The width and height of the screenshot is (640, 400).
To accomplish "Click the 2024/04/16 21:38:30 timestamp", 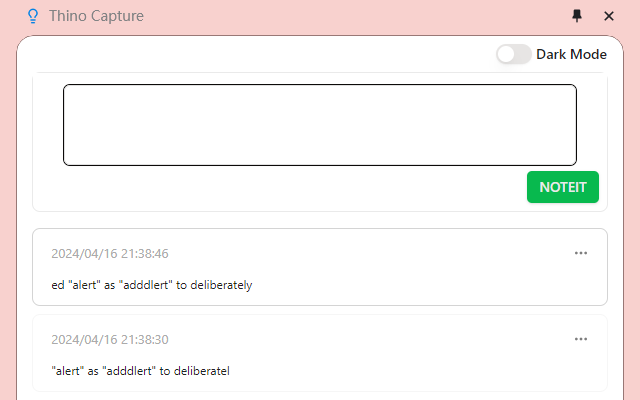I will pyautogui.click(x=110, y=340).
